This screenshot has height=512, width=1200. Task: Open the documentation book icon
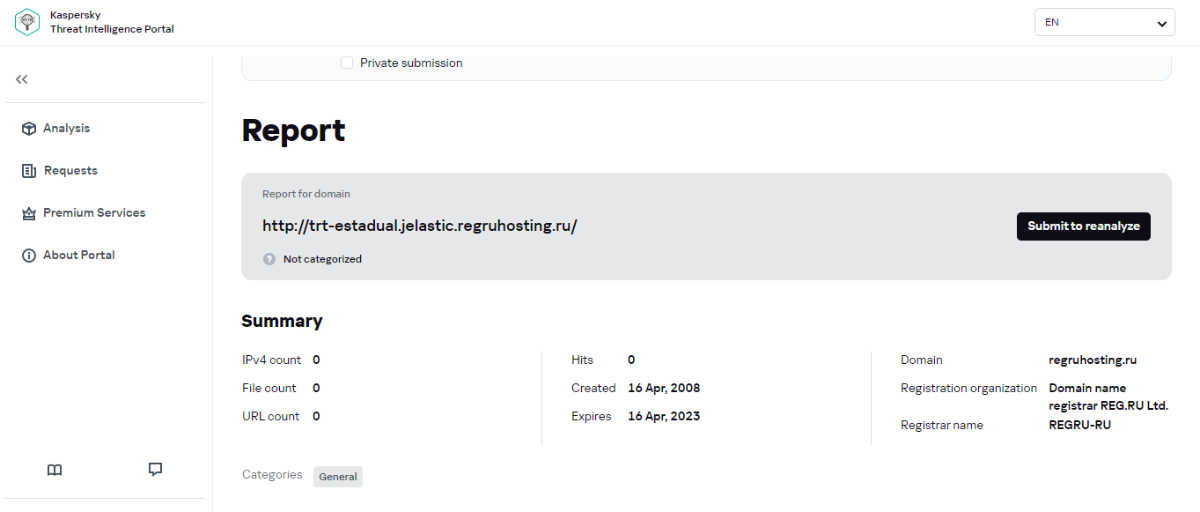pyautogui.click(x=55, y=470)
